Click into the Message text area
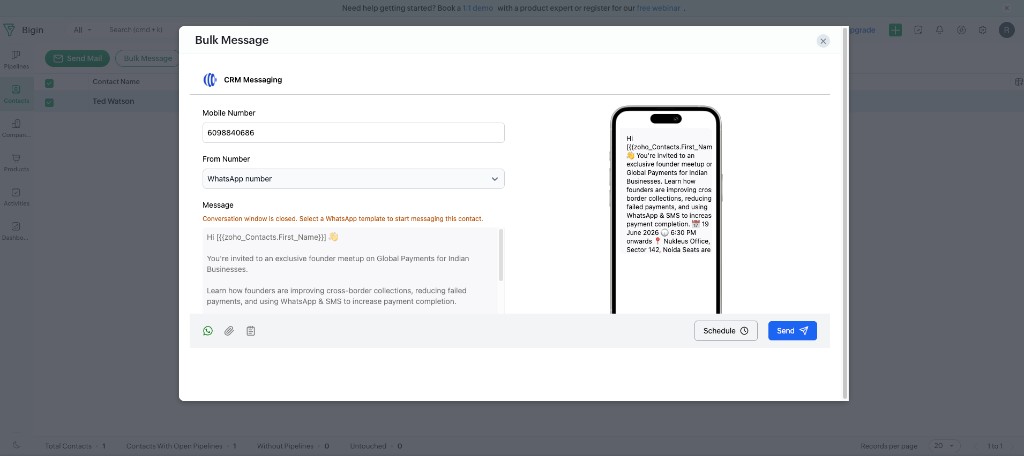Image resolution: width=1024 pixels, height=456 pixels. pyautogui.click(x=350, y=270)
